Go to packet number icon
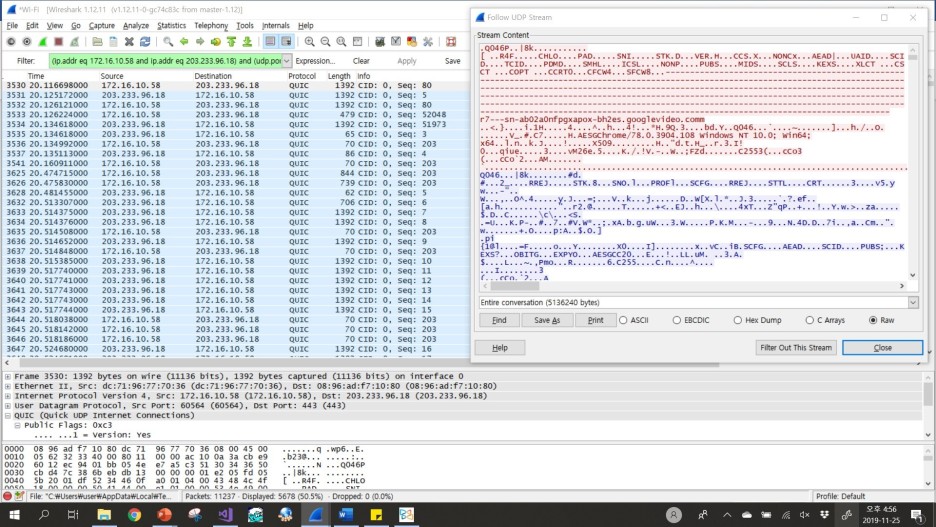This screenshot has height=527, width=936. (215, 42)
